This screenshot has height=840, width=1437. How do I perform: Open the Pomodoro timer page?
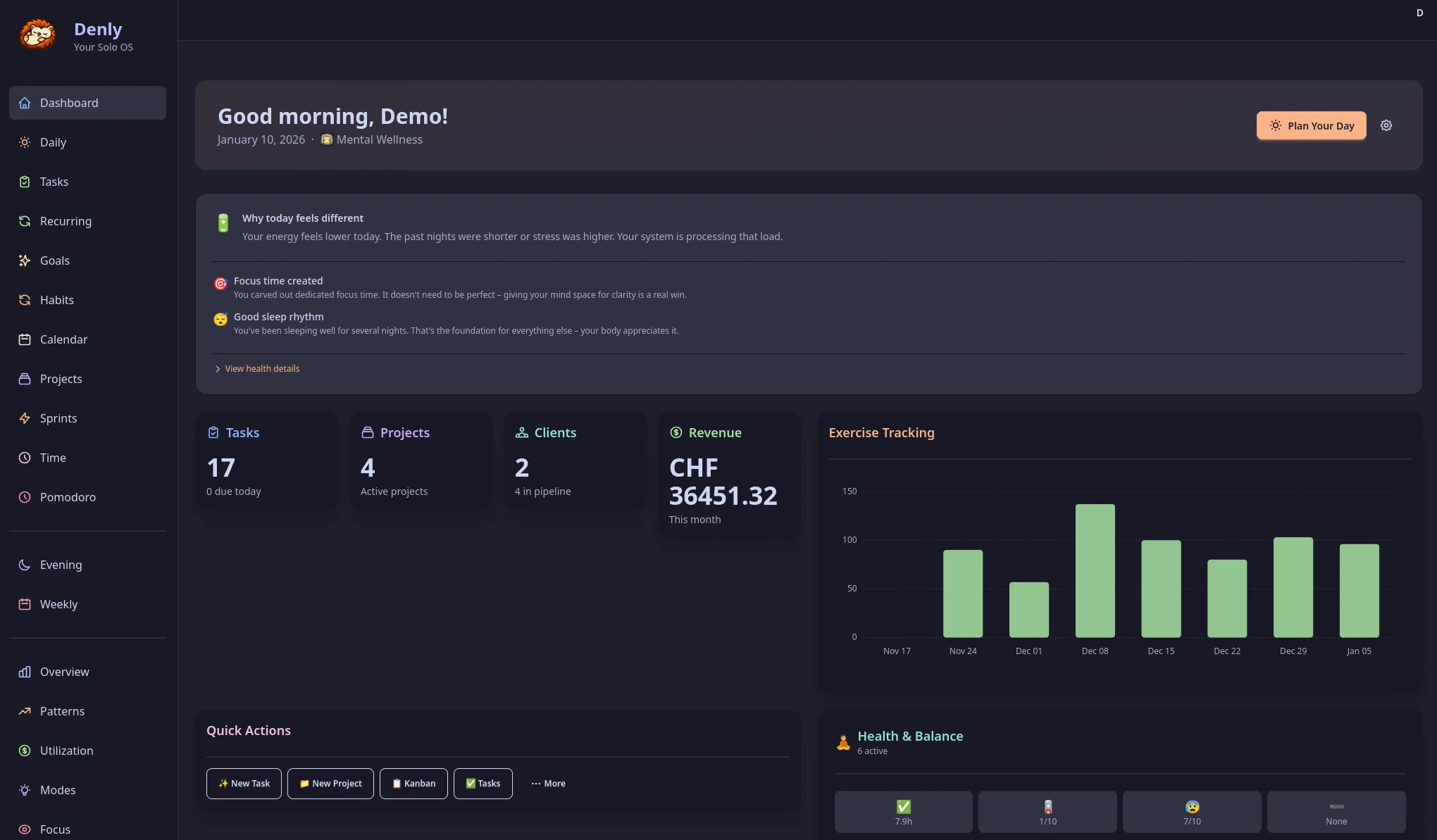coord(68,497)
